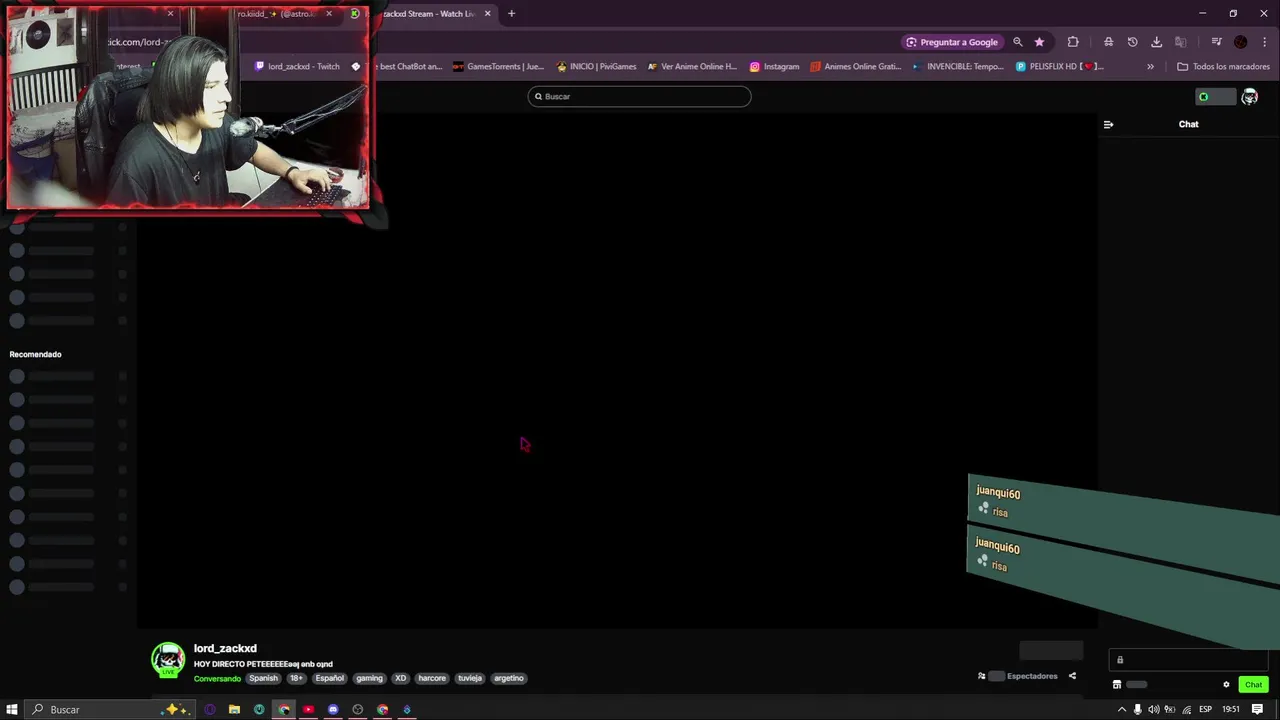Click the locked chat message input box
The width and height of the screenshot is (1280, 720).
(x=1188, y=660)
